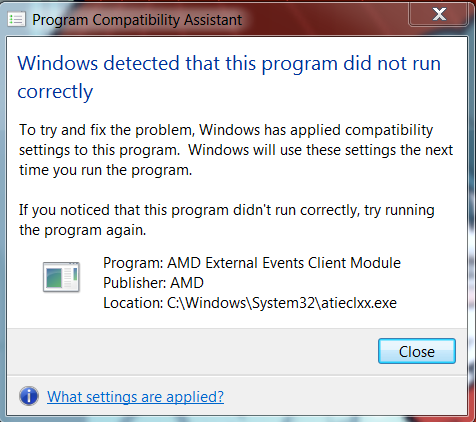
Task: Click the word 'correctly' in the blue heading
Action: [55, 92]
